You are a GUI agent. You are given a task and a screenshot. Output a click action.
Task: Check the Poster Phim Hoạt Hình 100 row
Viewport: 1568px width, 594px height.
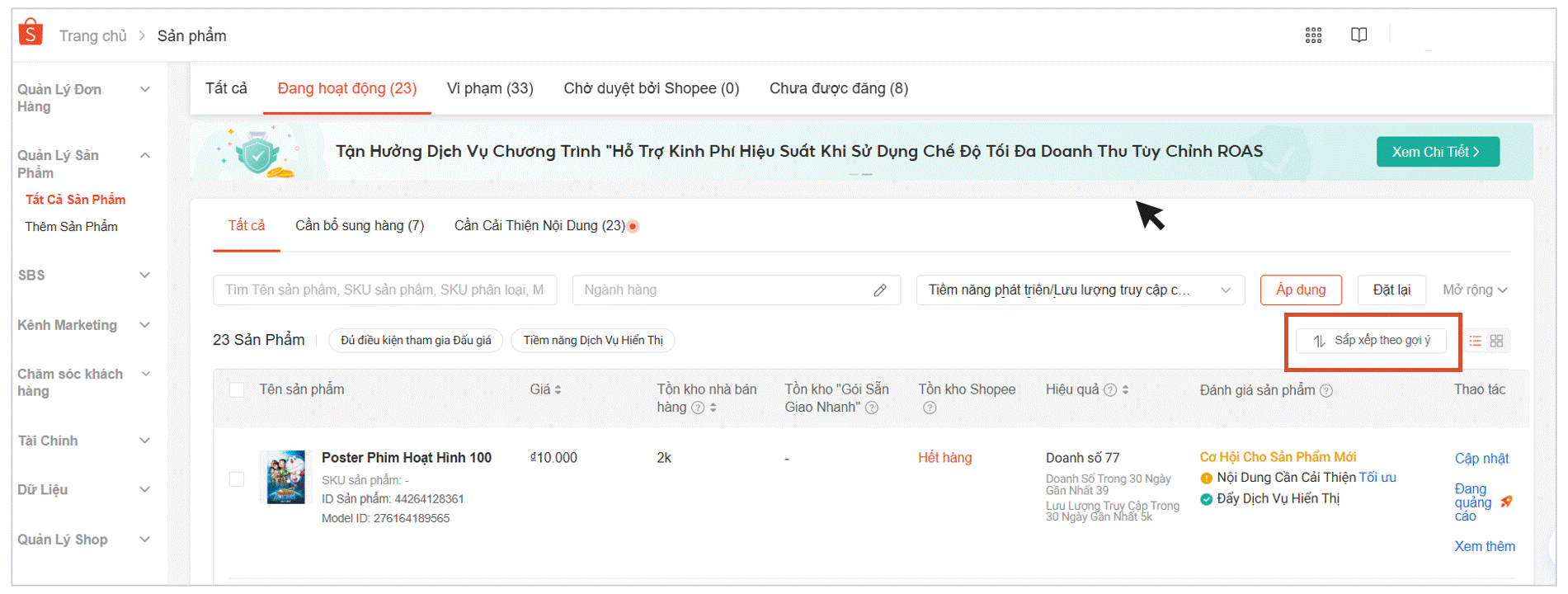point(237,479)
